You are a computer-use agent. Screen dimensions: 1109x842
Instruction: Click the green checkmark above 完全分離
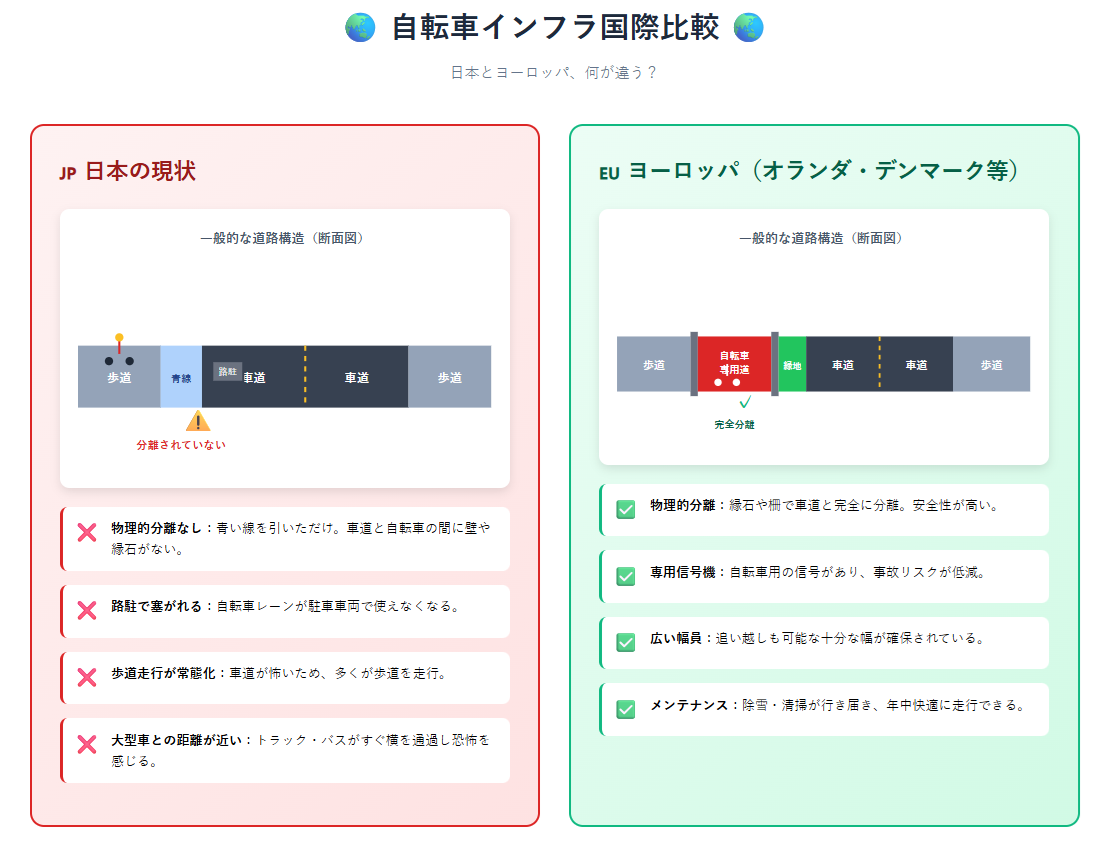(x=745, y=402)
